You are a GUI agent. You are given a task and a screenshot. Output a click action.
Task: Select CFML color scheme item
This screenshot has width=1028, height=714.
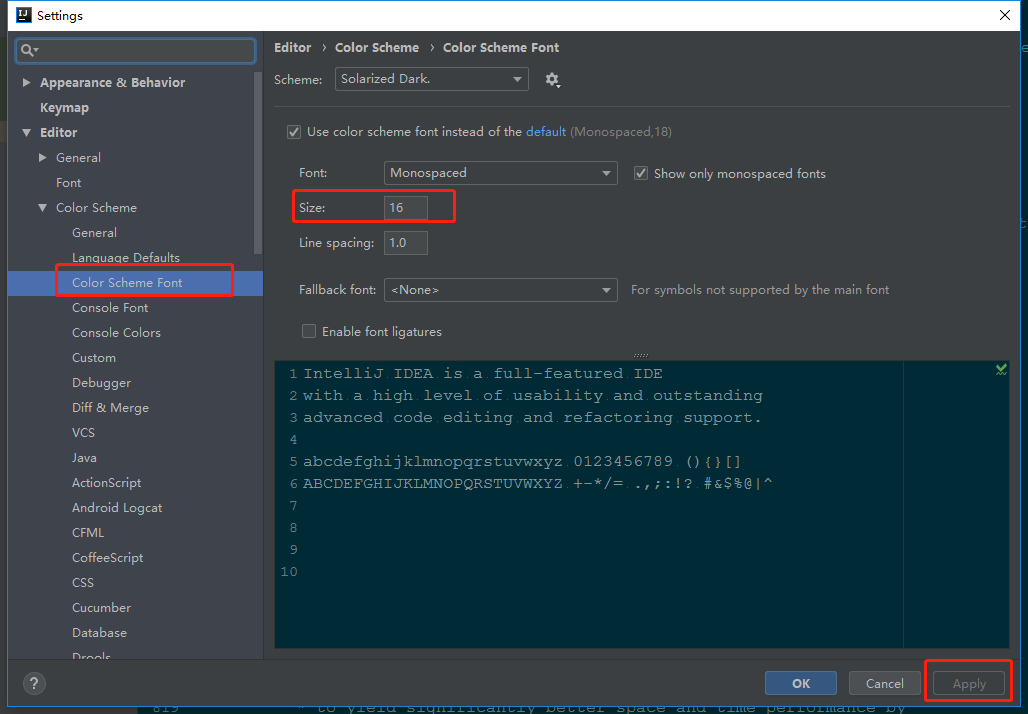(88, 532)
